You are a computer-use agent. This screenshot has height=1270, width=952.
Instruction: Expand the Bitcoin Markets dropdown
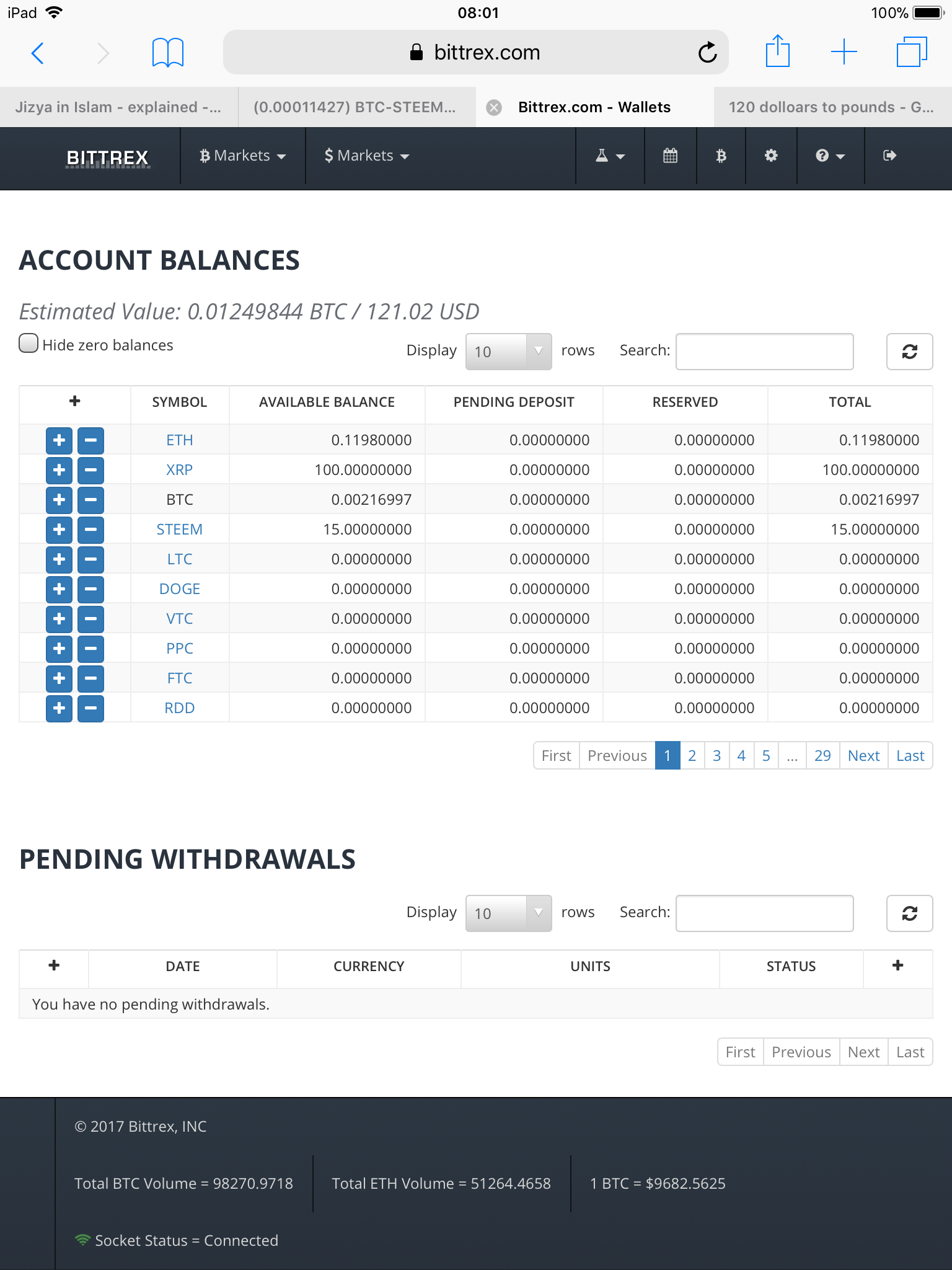(243, 156)
